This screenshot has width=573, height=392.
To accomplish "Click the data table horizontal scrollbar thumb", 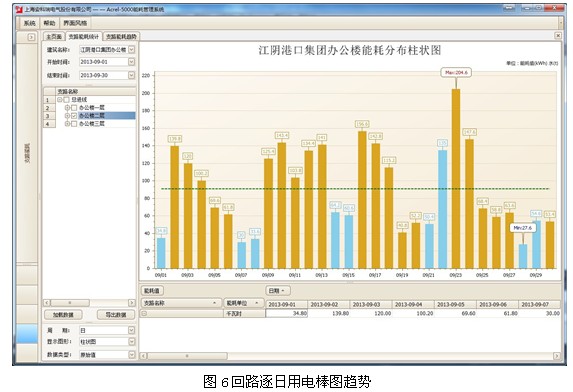I will click(187, 355).
